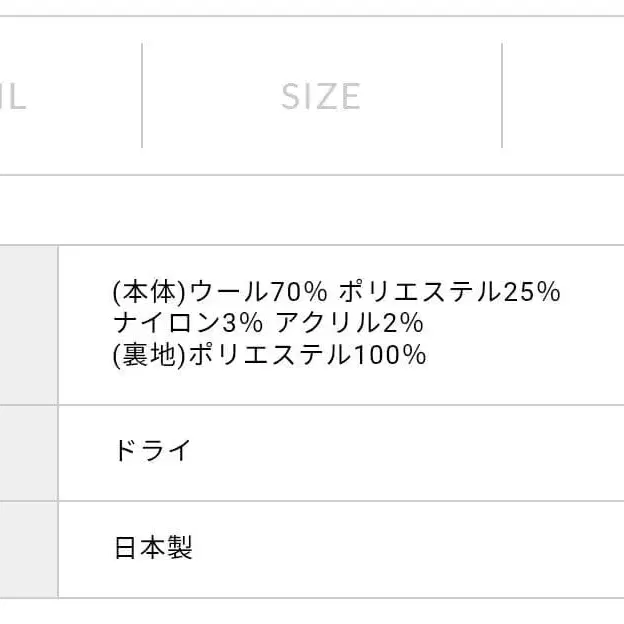Click the "ポリエステル100%" lining text
Image resolution: width=624 pixels, height=624 pixels.
click(x=307, y=354)
